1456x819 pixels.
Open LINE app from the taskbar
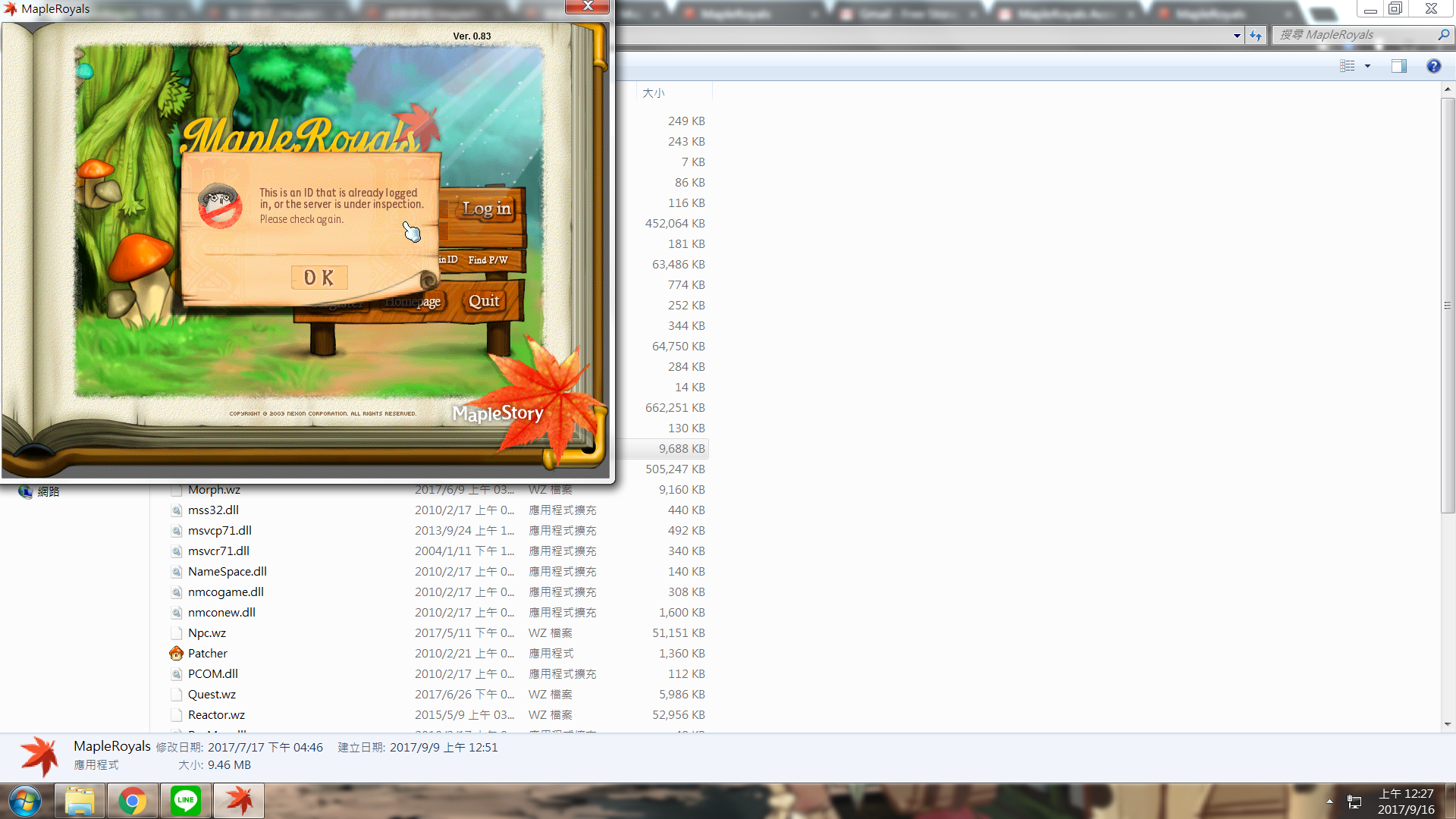pos(186,801)
